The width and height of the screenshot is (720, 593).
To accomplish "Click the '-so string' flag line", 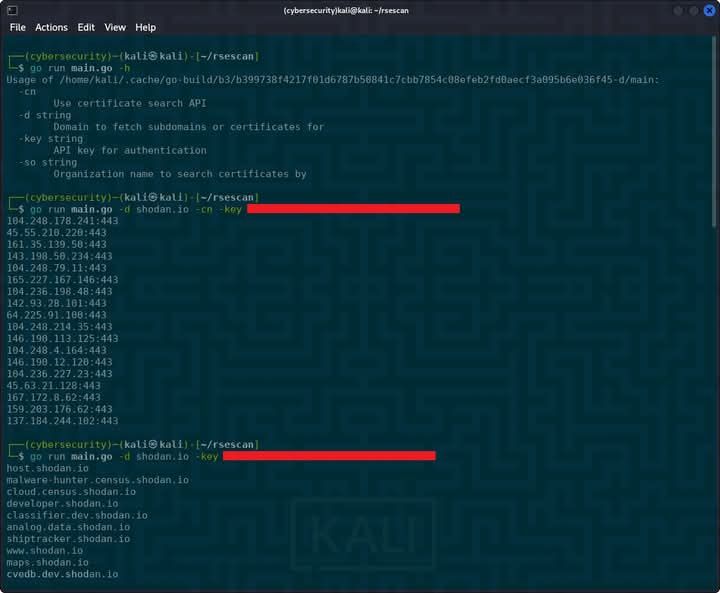I will [x=48, y=162].
